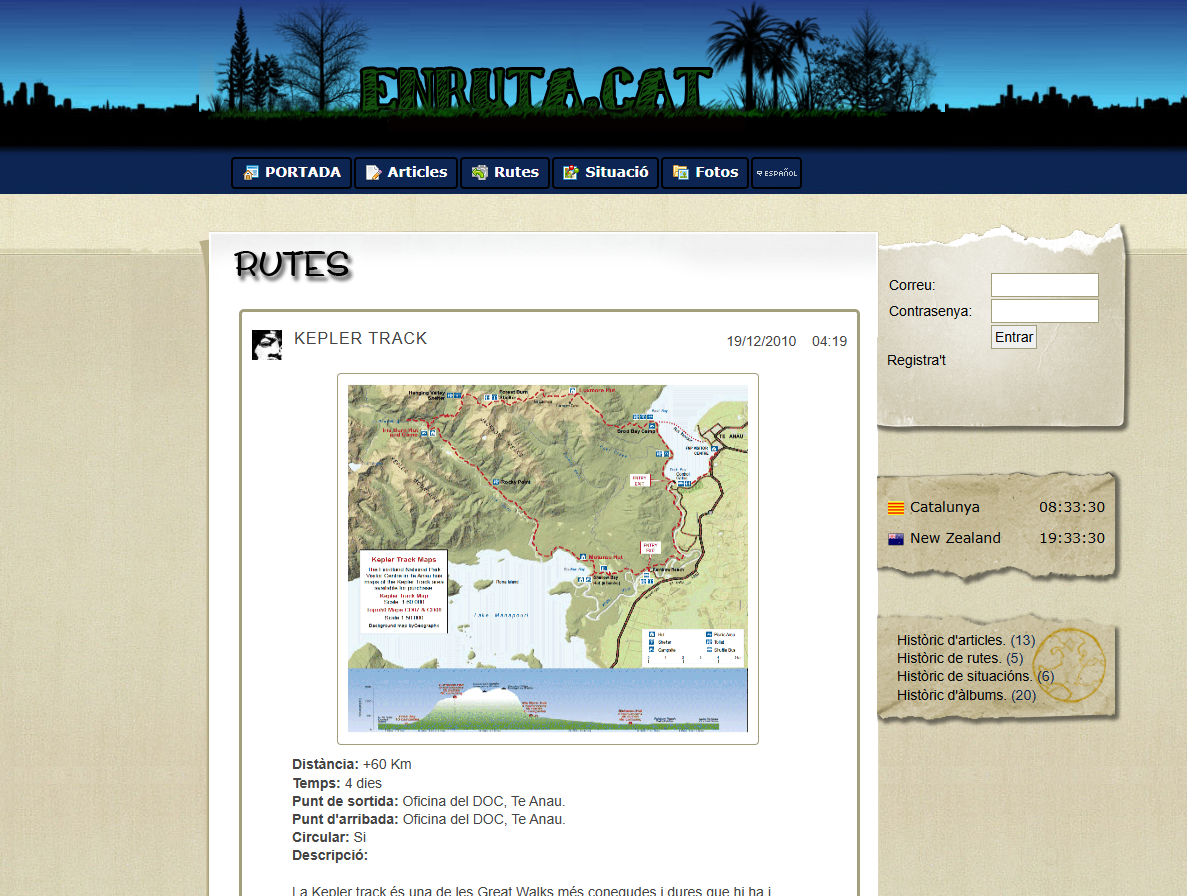
Task: Switch language to Español
Action: (x=776, y=173)
